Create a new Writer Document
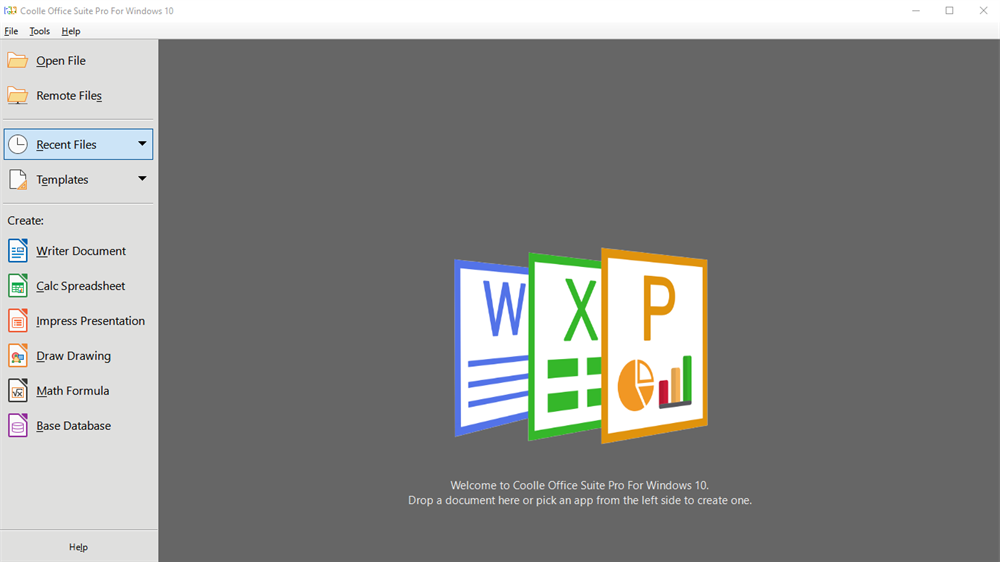Screen dimensions: 1000x562 coord(78,251)
